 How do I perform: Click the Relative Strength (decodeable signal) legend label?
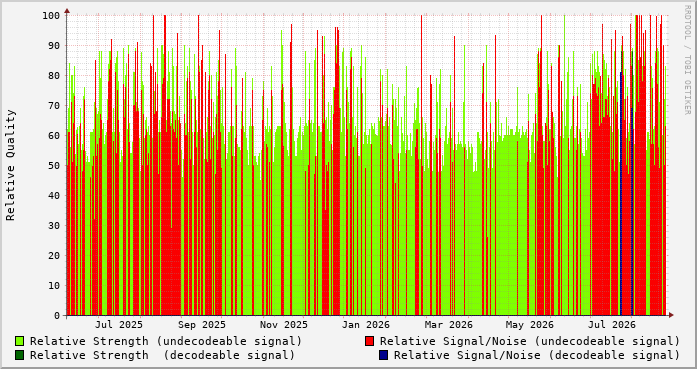click(162, 355)
